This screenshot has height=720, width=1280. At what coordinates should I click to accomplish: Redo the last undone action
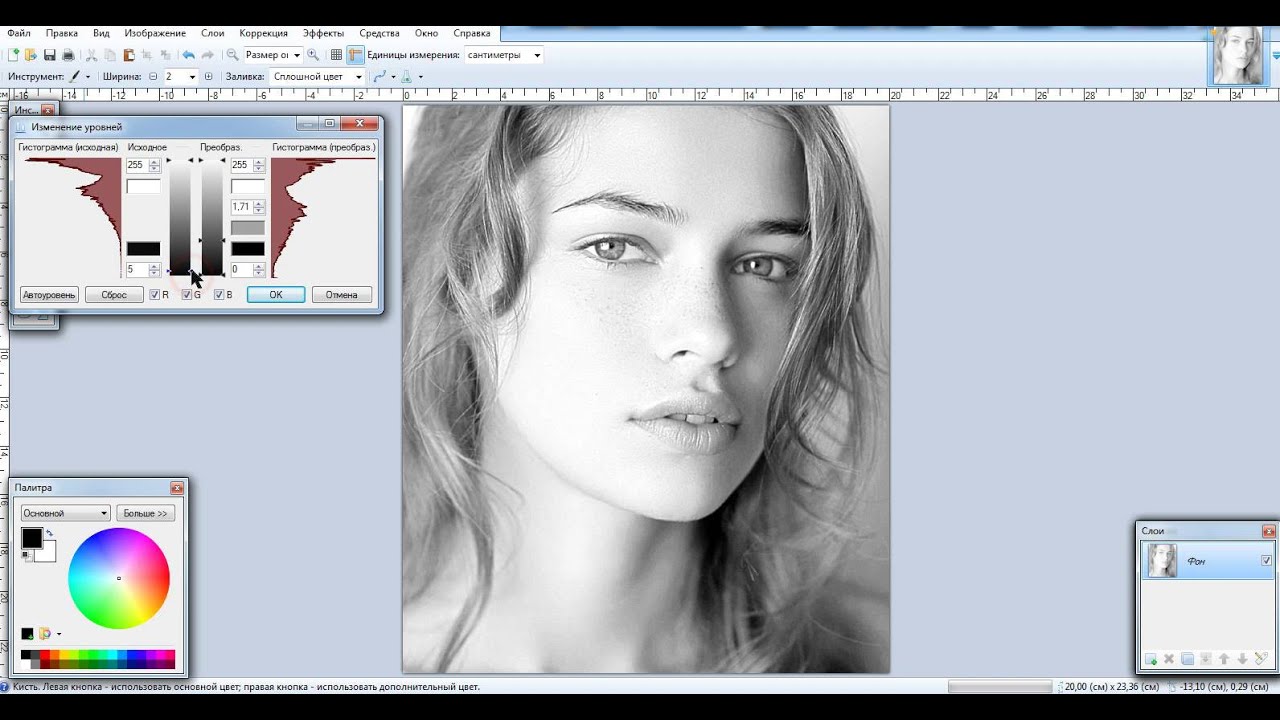207,55
